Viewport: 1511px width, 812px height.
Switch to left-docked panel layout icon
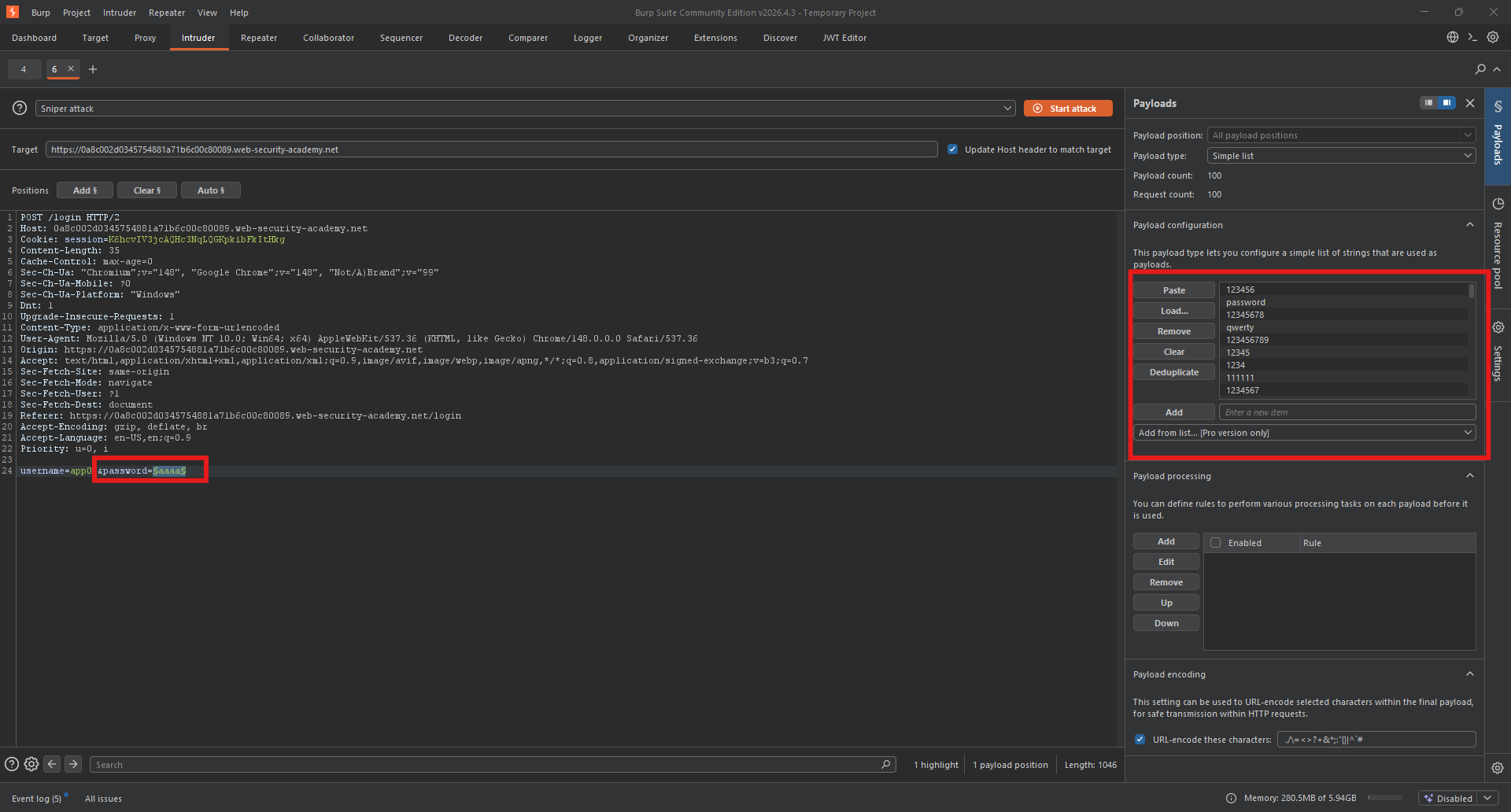pos(1428,103)
